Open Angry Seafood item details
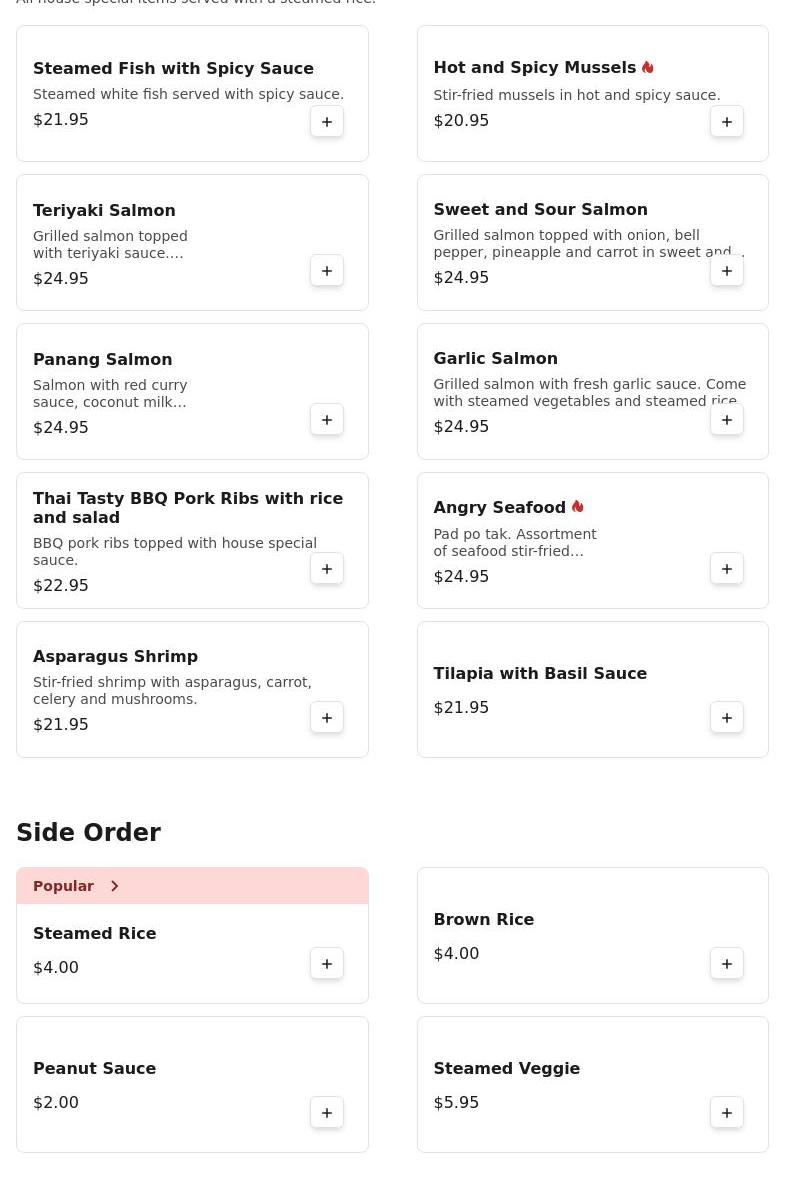This screenshot has height=1204, width=785. tap(499, 507)
